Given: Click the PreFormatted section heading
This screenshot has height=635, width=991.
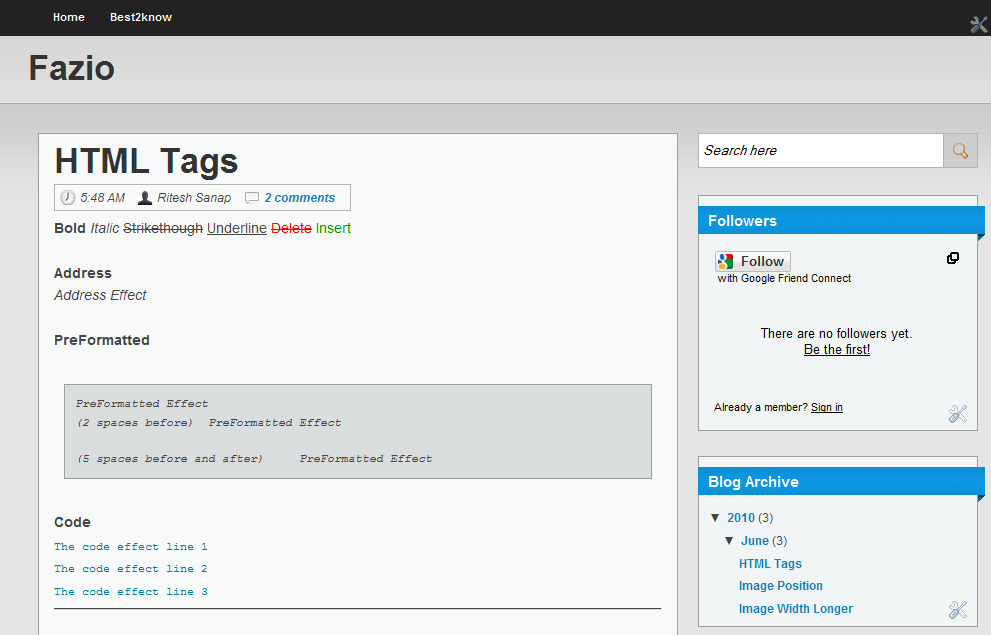Looking at the screenshot, I should point(102,340).
